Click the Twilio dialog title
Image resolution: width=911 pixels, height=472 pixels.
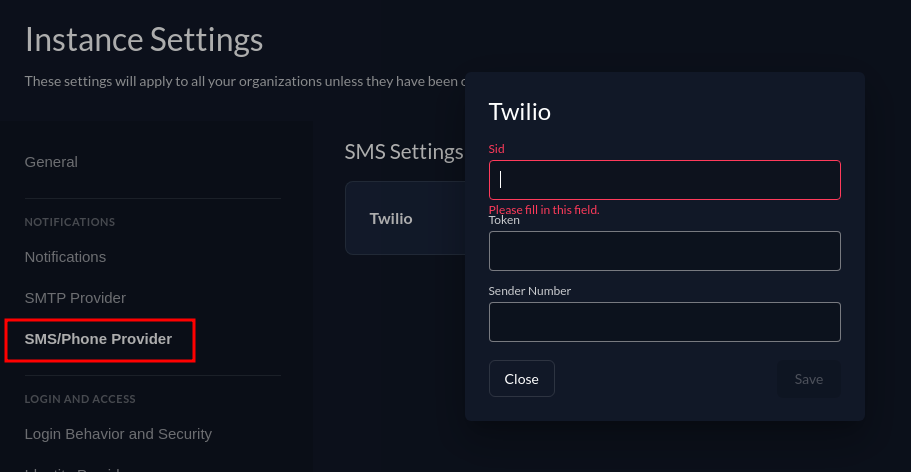[x=519, y=111]
